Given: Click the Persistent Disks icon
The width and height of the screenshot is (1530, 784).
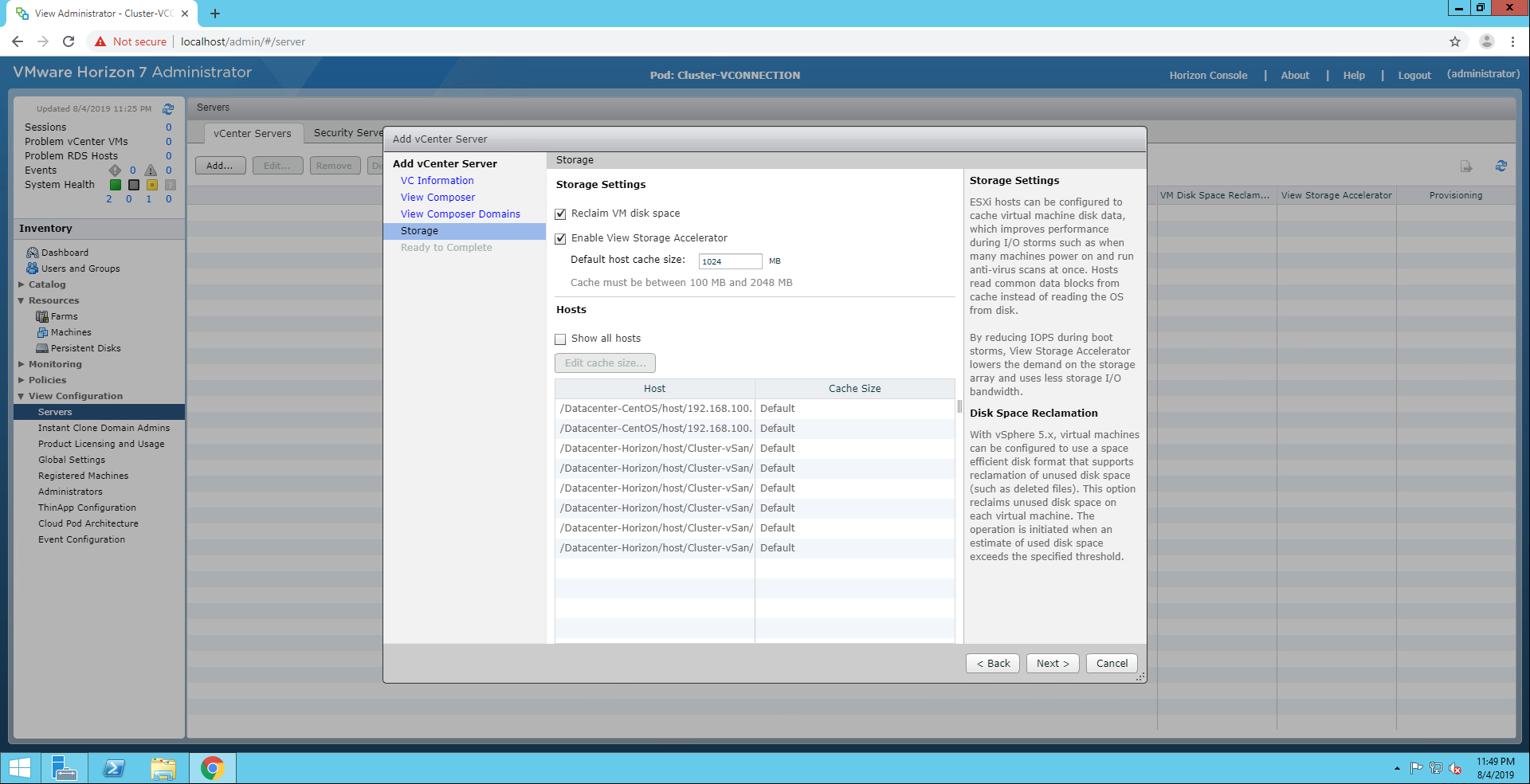Looking at the screenshot, I should [42, 348].
